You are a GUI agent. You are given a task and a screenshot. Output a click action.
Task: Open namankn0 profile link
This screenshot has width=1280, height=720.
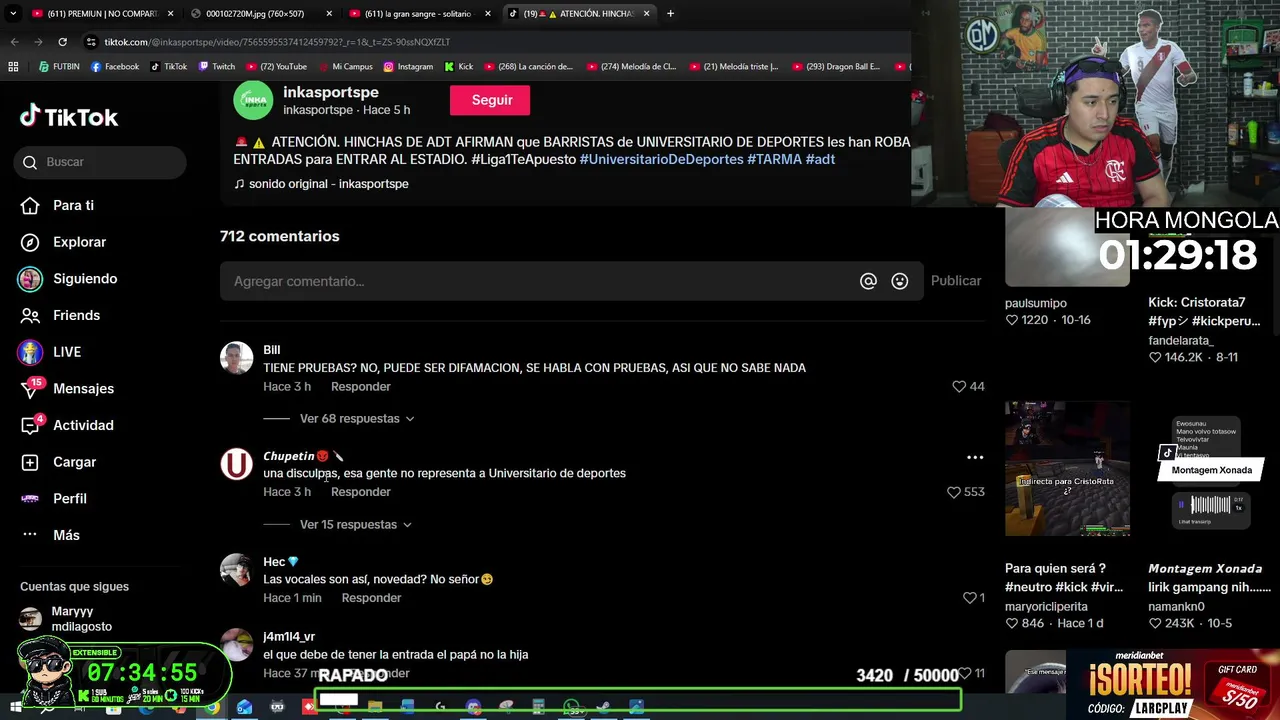[x=1176, y=606]
